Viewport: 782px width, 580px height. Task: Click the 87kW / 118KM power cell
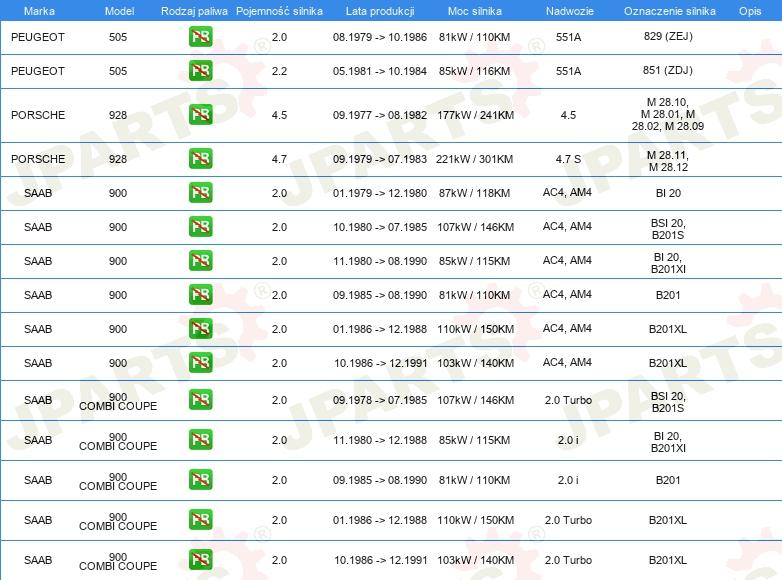coord(474,193)
